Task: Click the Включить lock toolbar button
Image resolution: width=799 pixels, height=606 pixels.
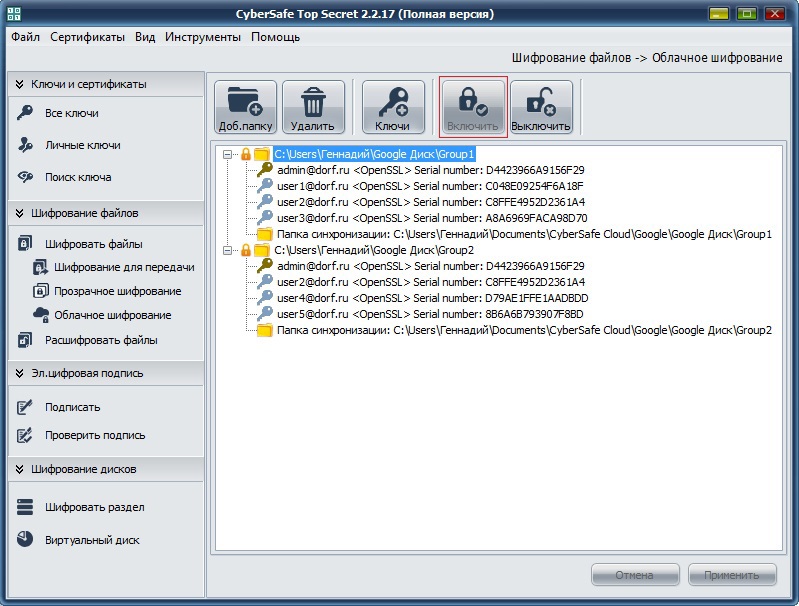Action: coord(473,107)
